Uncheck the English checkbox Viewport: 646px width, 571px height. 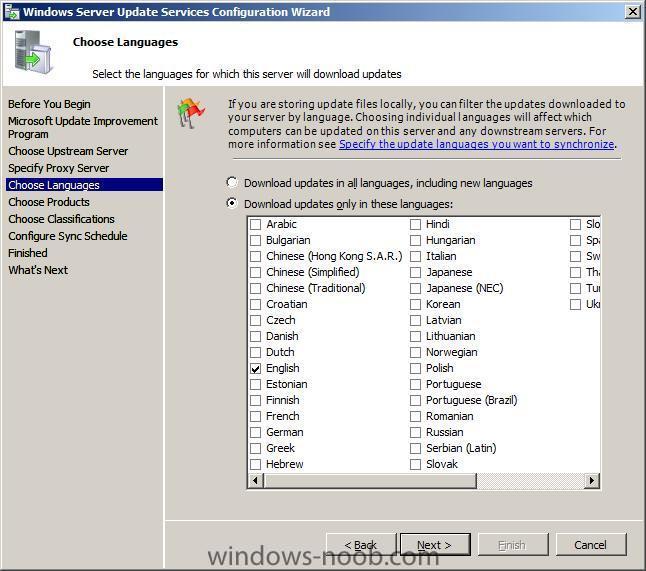click(255, 369)
